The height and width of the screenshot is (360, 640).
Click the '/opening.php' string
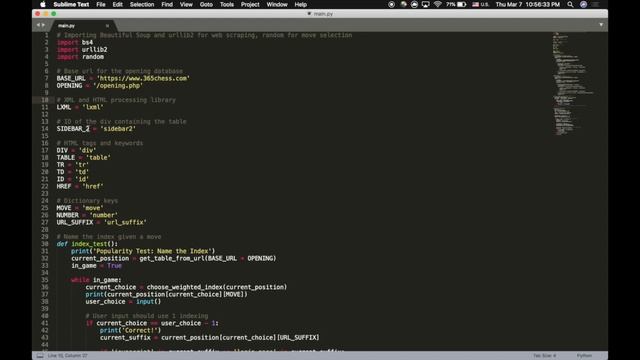(x=118, y=85)
